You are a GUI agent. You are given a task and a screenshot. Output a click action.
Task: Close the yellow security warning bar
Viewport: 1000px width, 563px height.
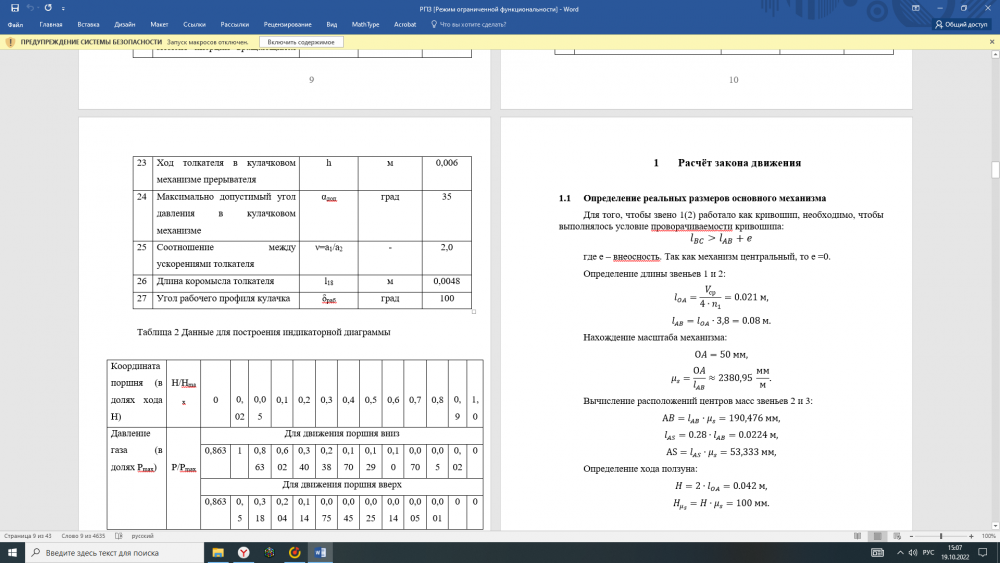click(991, 42)
